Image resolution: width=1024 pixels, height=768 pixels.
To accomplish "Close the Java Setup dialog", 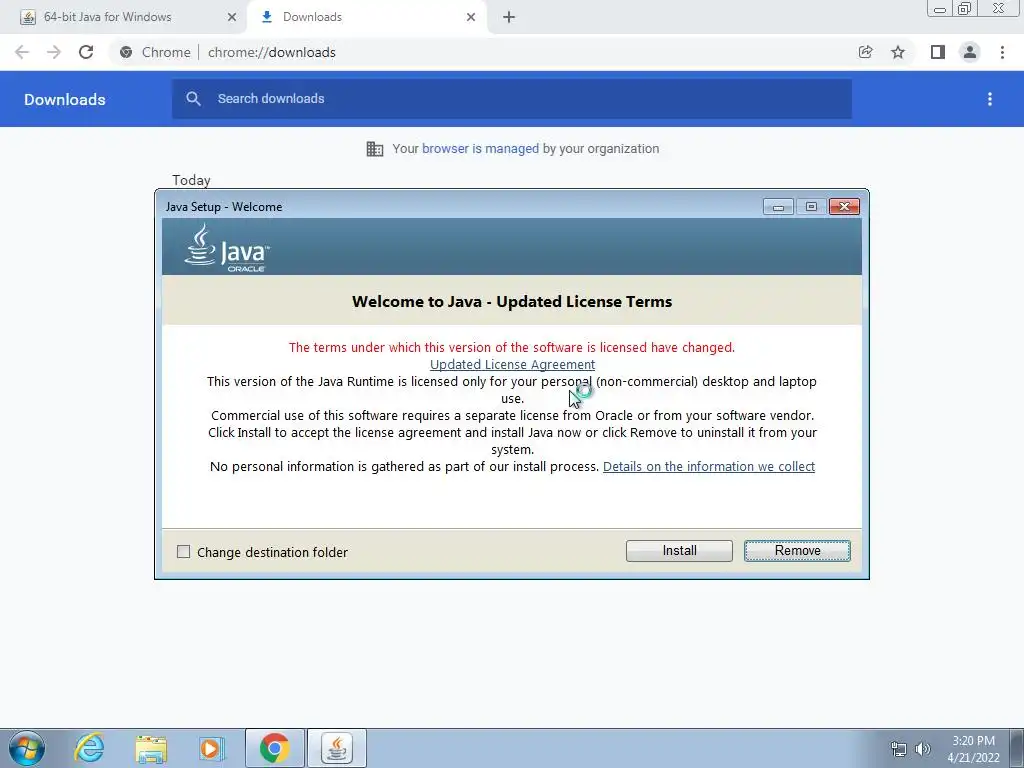I will pos(844,207).
